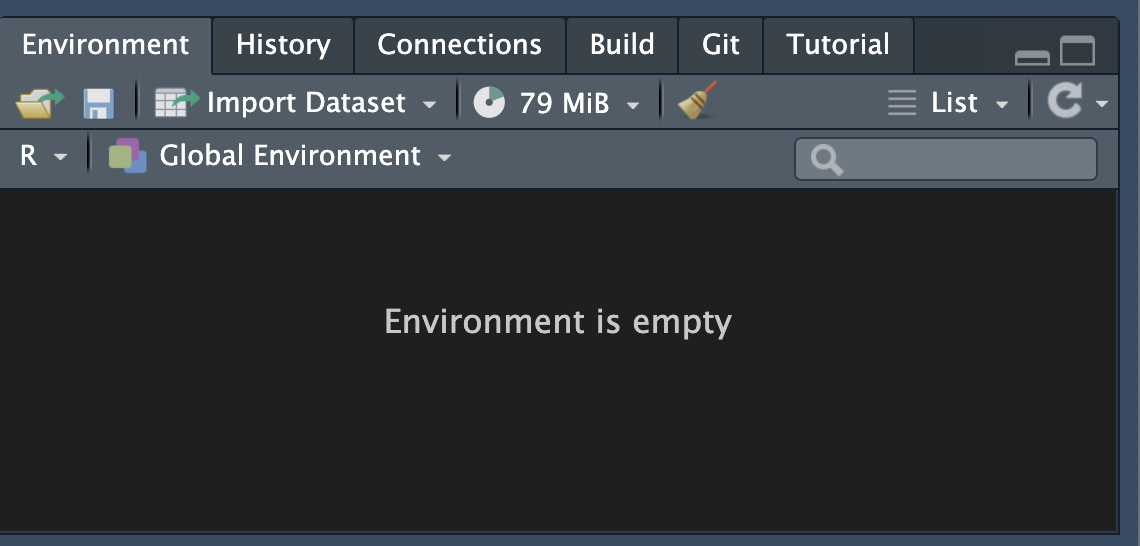Viewport: 1140px width, 546px height.
Task: Minimize the Environment pane
Action: pos(1032,57)
